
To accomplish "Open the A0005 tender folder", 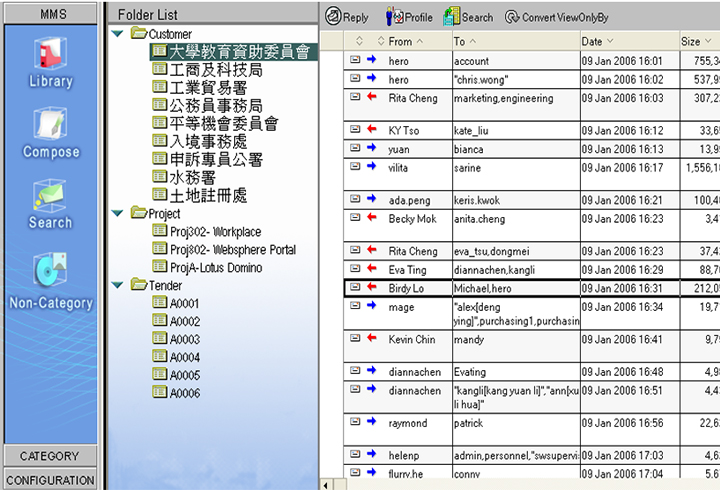I will click(x=176, y=374).
